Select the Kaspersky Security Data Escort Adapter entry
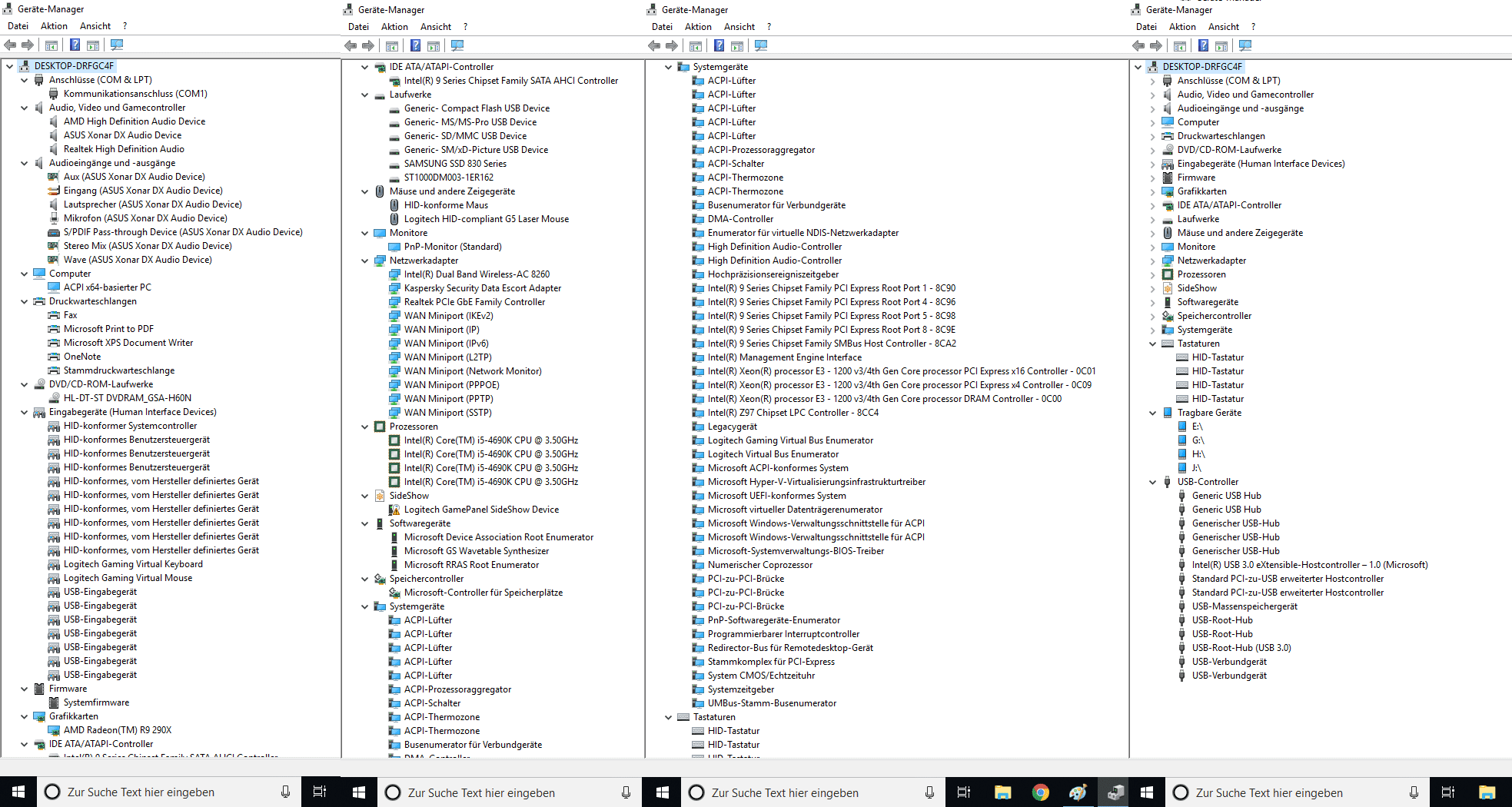The height and width of the screenshot is (807, 1512). [x=483, y=288]
